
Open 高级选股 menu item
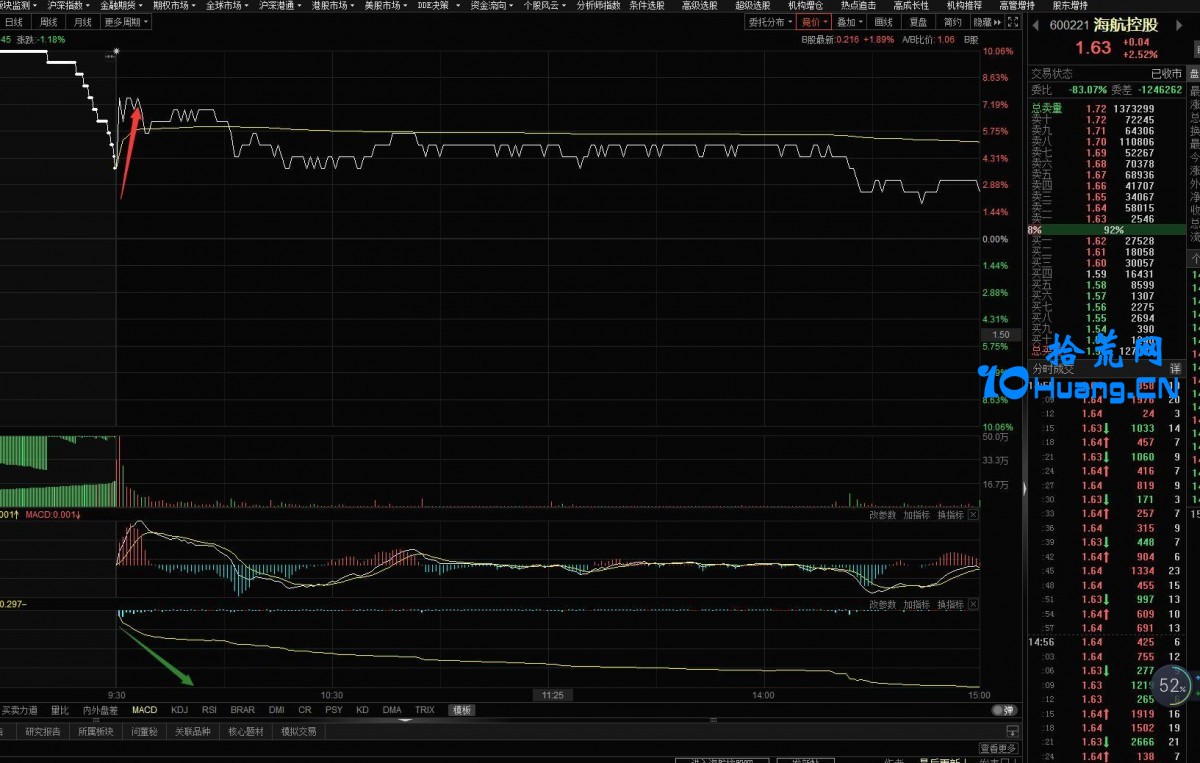tap(699, 5)
